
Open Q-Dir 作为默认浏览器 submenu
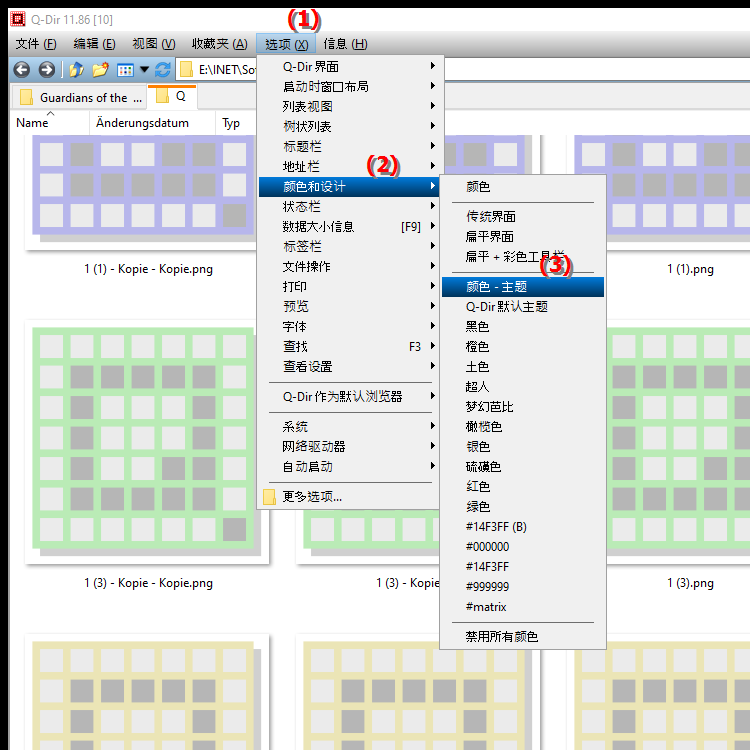[349, 397]
